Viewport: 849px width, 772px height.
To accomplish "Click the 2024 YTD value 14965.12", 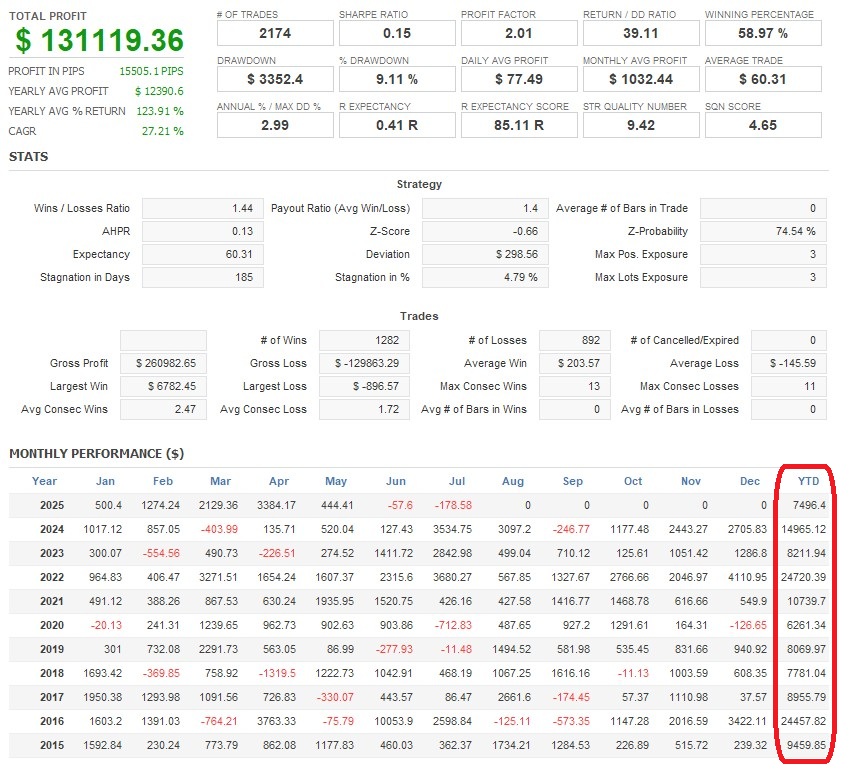I will pos(804,529).
